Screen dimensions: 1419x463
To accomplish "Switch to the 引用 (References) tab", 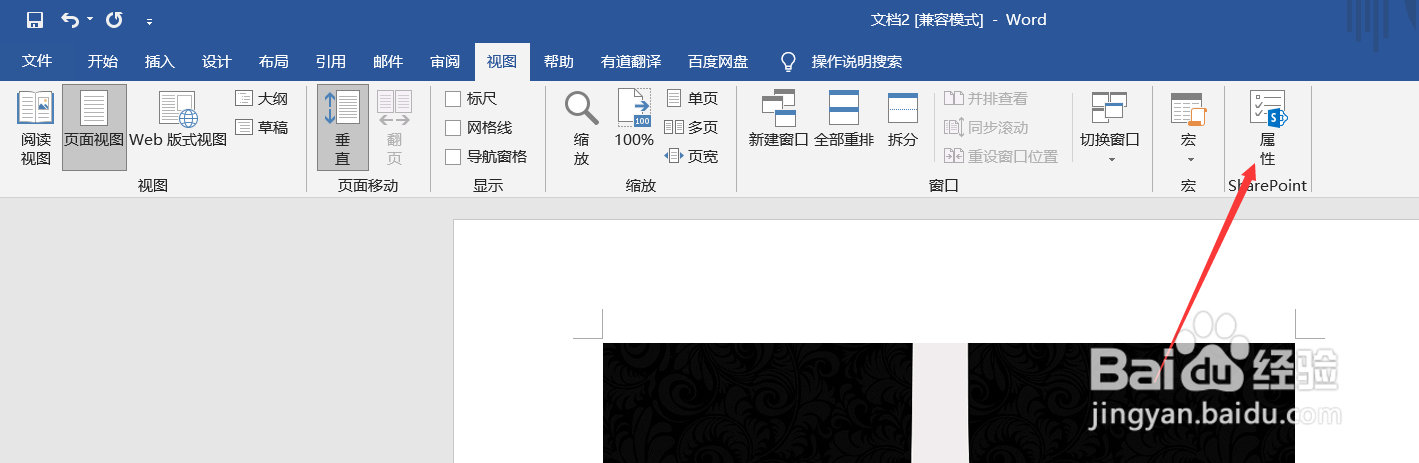I will pos(330,61).
